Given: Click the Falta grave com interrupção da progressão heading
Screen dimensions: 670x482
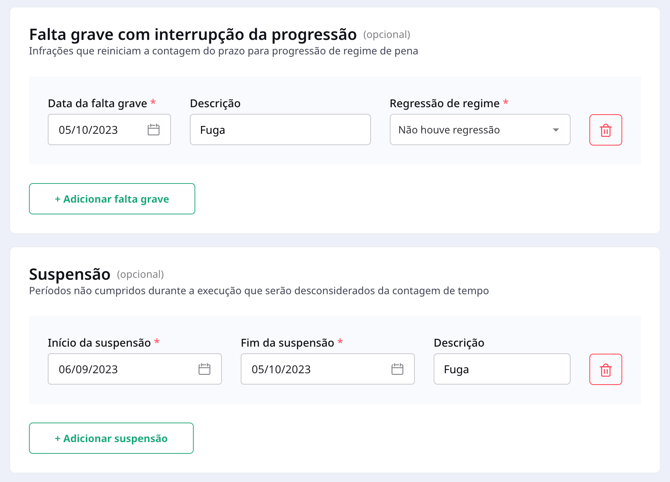Looking at the screenshot, I should coord(193,35).
